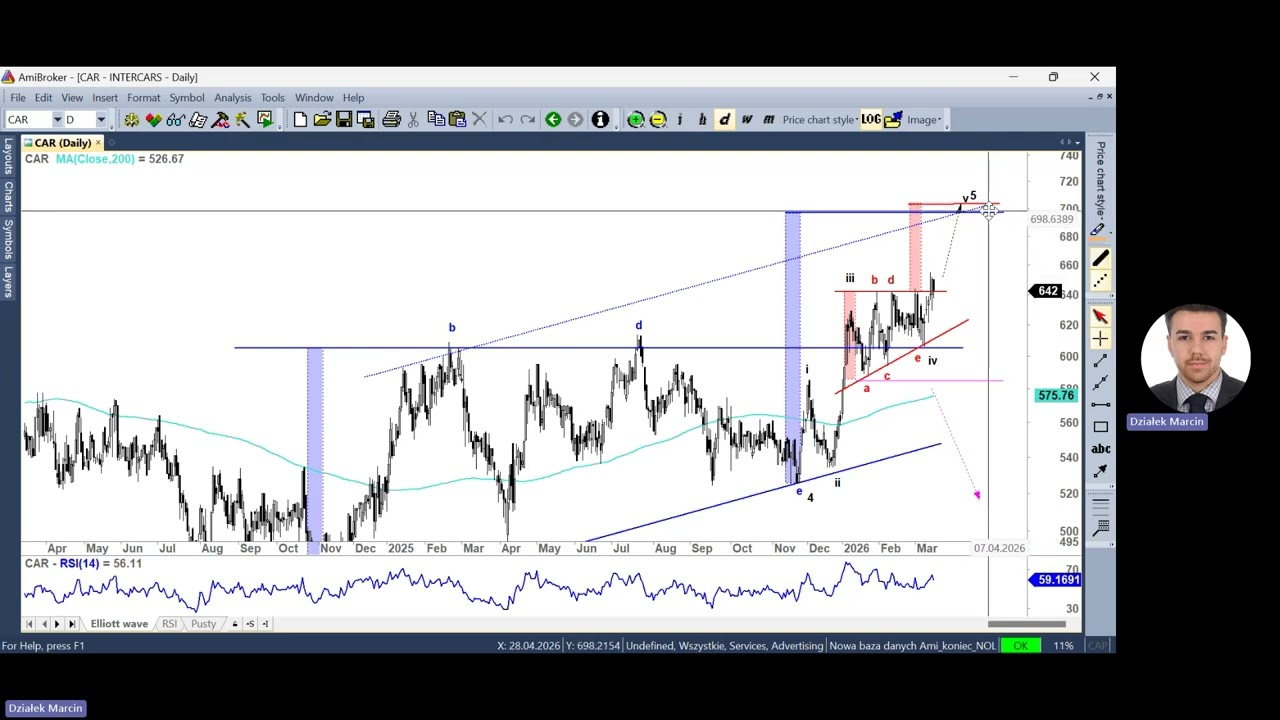Click the green Back arrow icon
Image resolution: width=1280 pixels, height=720 pixels.
[x=553, y=120]
